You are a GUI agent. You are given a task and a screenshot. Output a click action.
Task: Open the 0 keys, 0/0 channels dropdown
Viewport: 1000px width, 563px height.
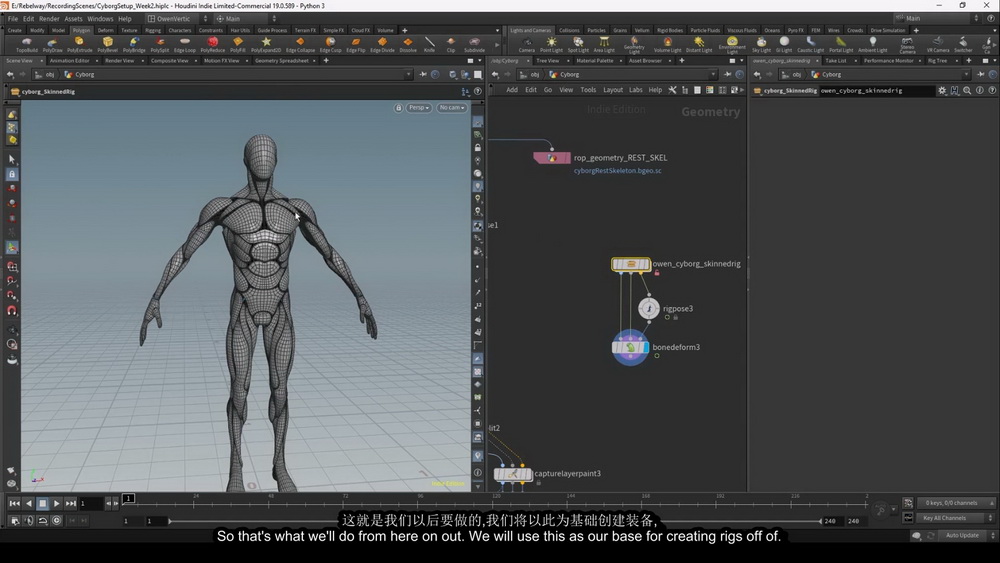(x=956, y=502)
